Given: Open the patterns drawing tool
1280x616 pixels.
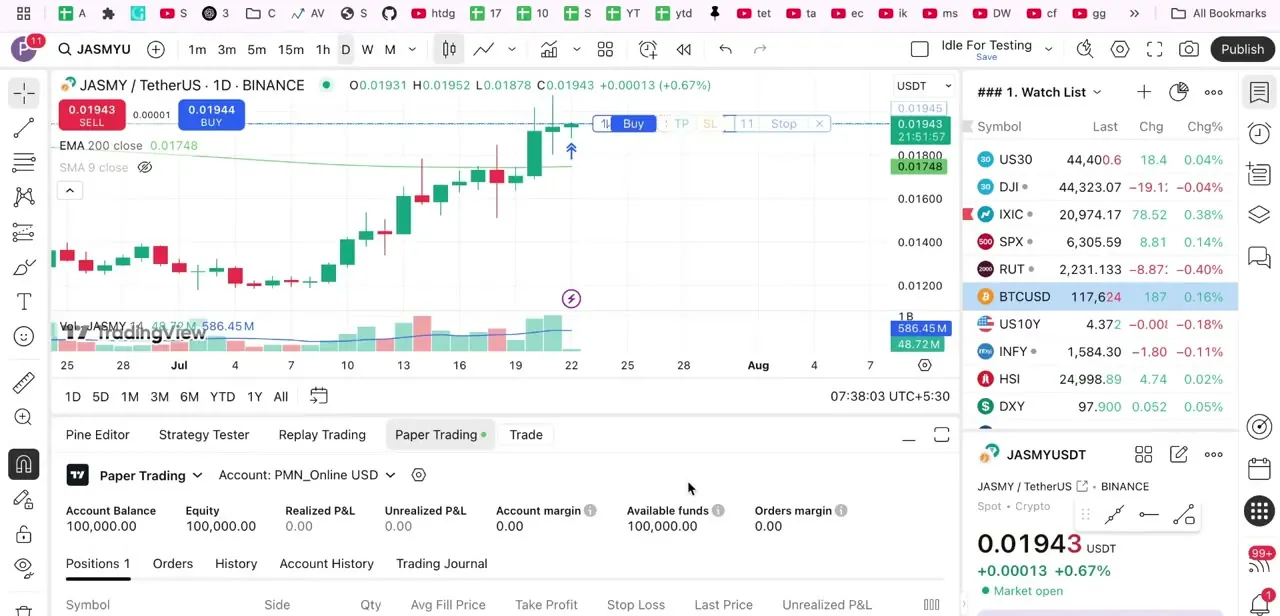Looking at the screenshot, I should click(24, 198).
